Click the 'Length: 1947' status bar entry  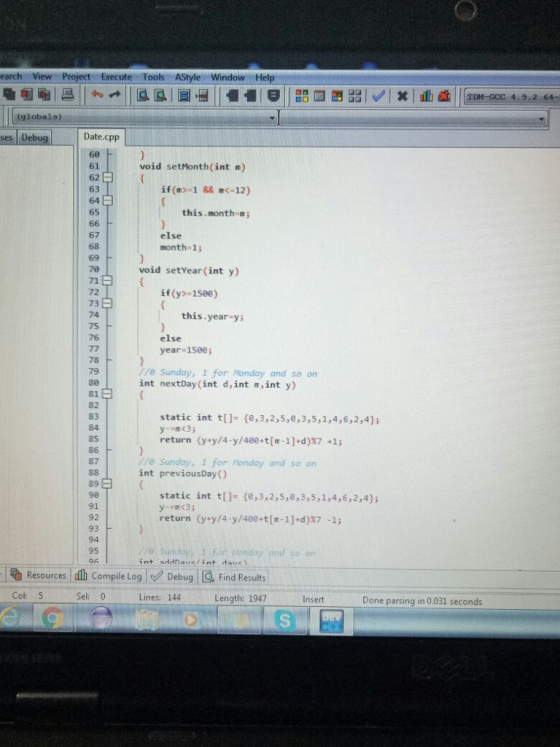[240, 598]
